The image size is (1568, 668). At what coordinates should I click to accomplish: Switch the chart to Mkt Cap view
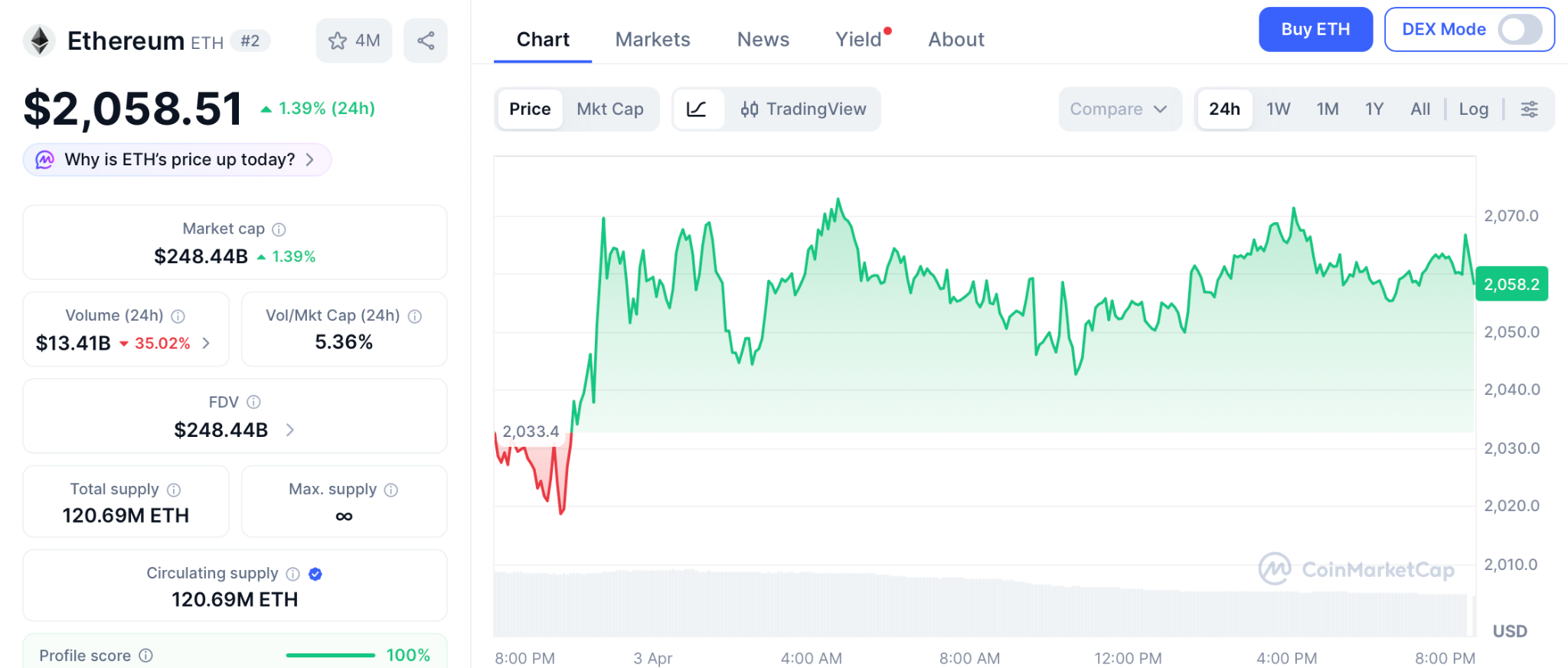[x=610, y=109]
